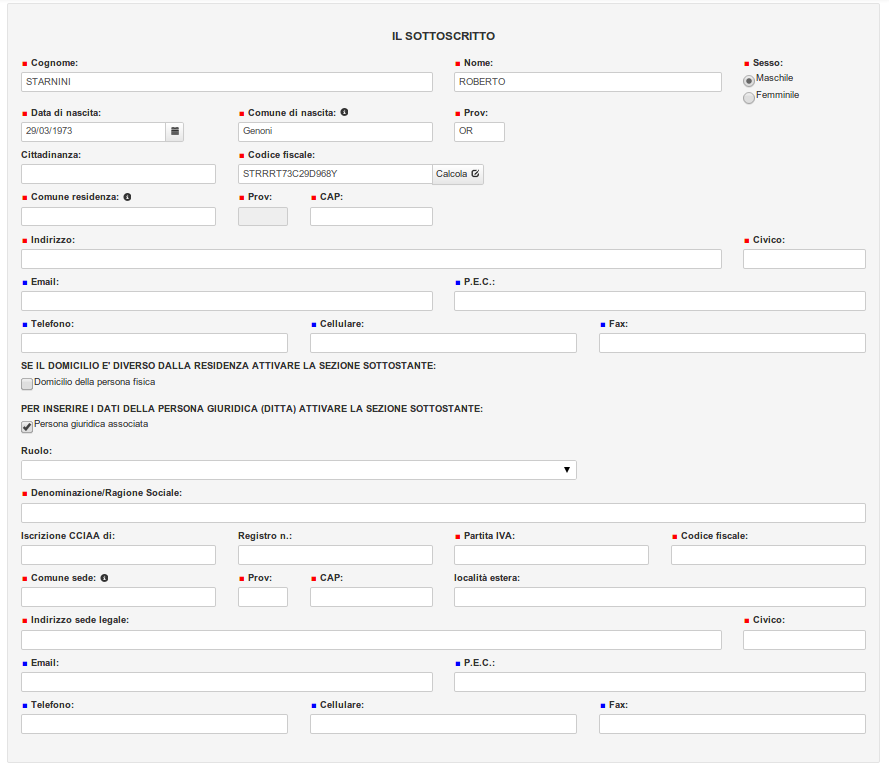
Task: Click the IL SOTTOSCRITTO heading
Action: pos(443,36)
